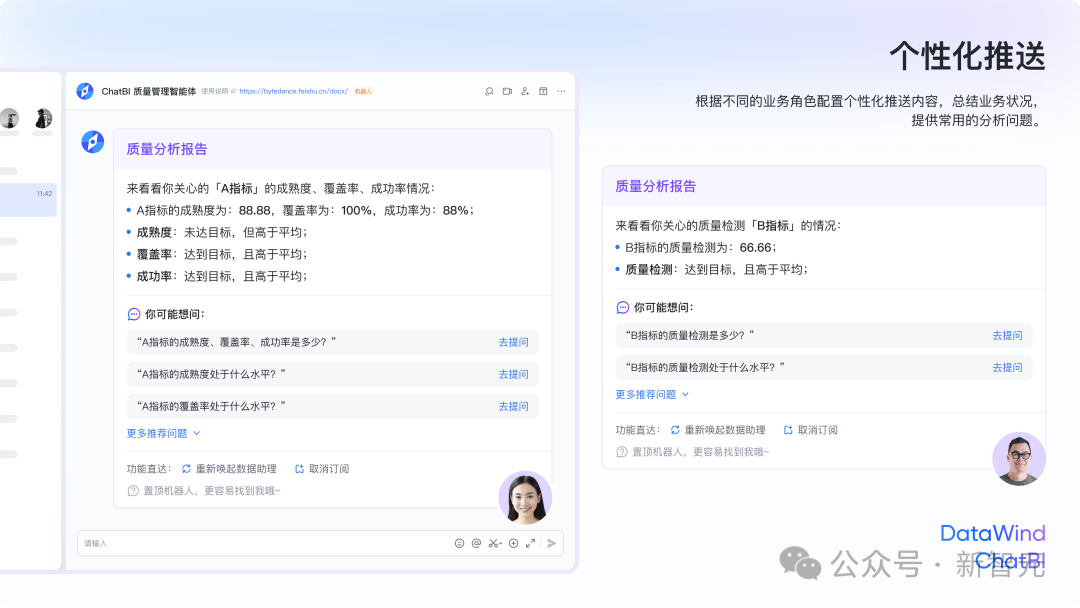The image size is (1080, 608).
Task: Click 重新唤起数据助理 text in left card
Action: [236, 469]
